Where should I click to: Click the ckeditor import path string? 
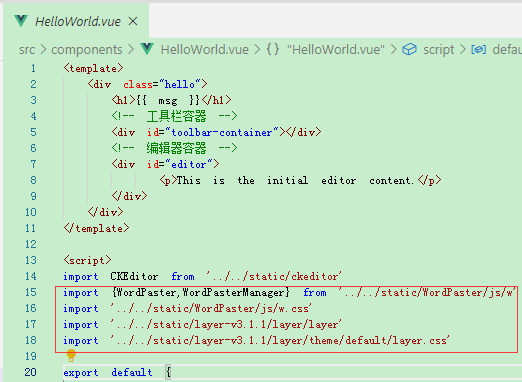point(273,276)
